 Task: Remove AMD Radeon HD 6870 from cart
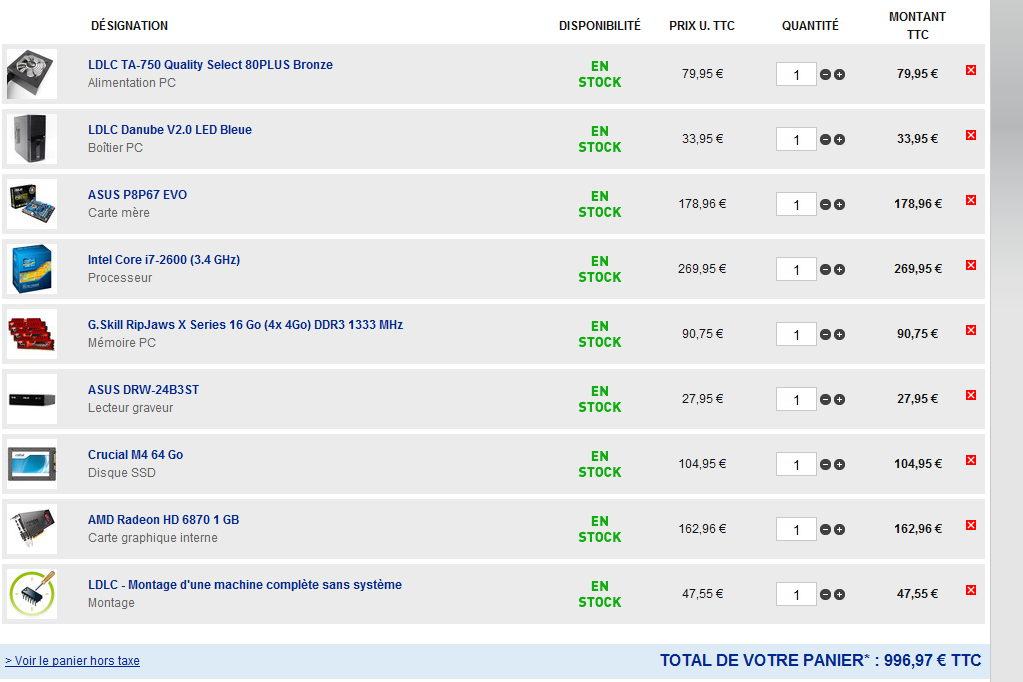pyautogui.click(x=971, y=525)
